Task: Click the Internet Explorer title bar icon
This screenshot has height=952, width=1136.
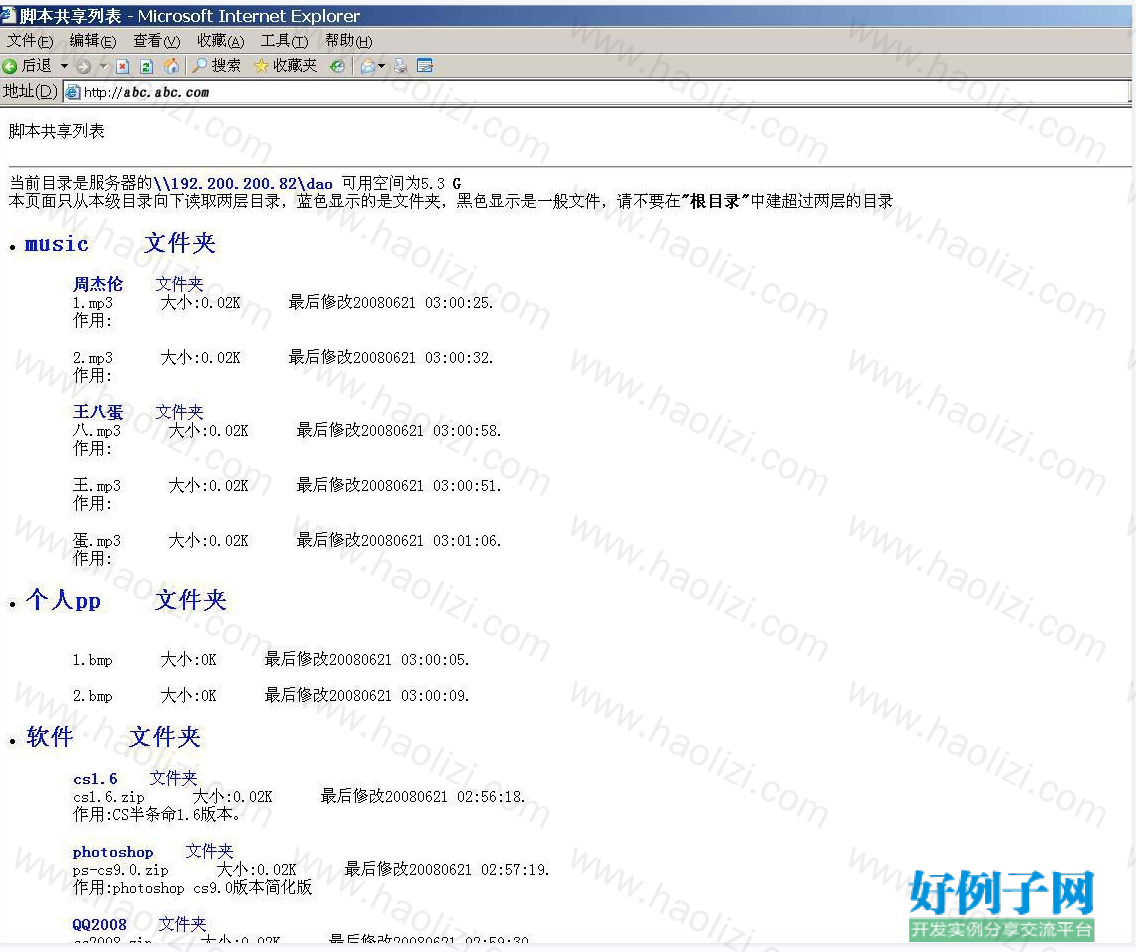Action: [8, 14]
